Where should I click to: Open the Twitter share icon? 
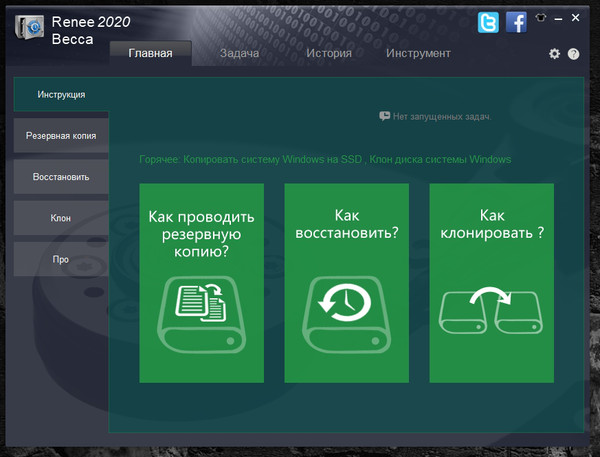488,22
